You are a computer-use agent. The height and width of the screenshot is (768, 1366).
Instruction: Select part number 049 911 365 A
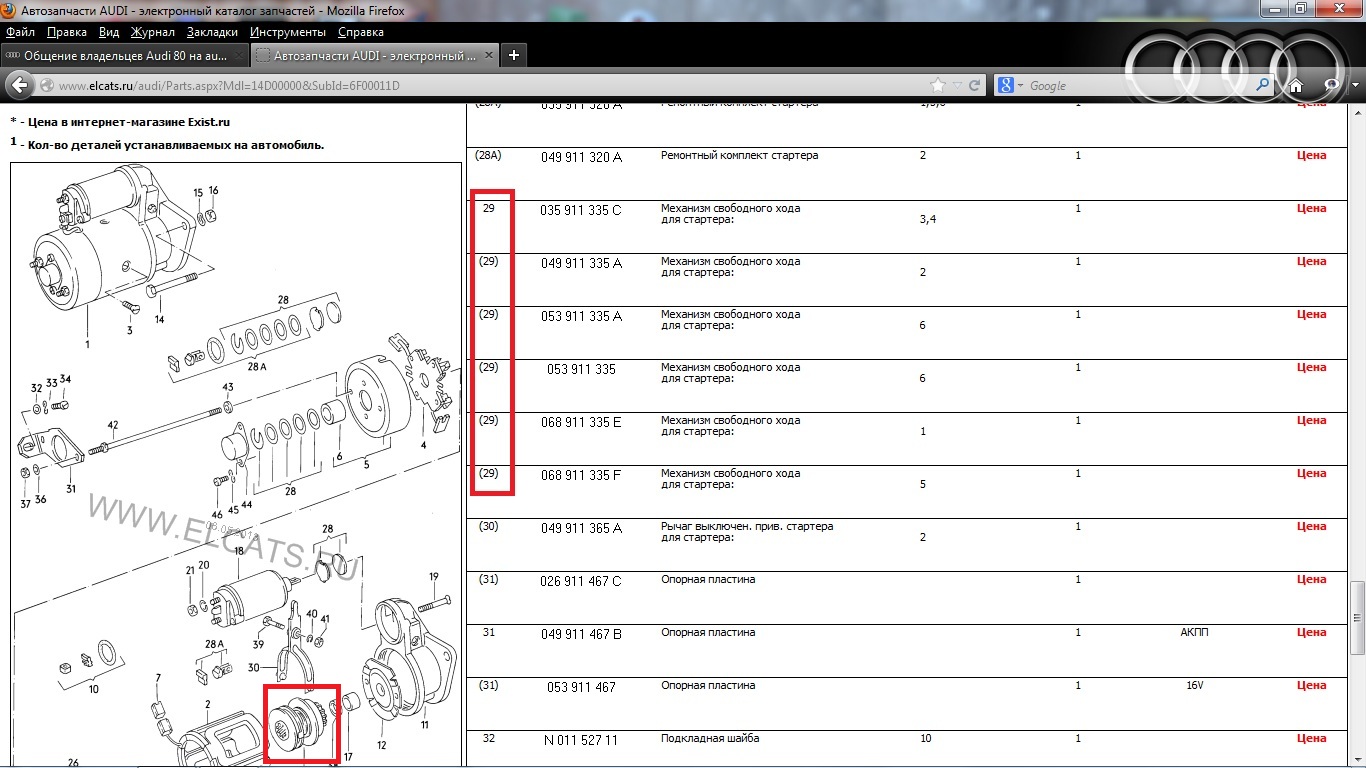pyautogui.click(x=581, y=529)
